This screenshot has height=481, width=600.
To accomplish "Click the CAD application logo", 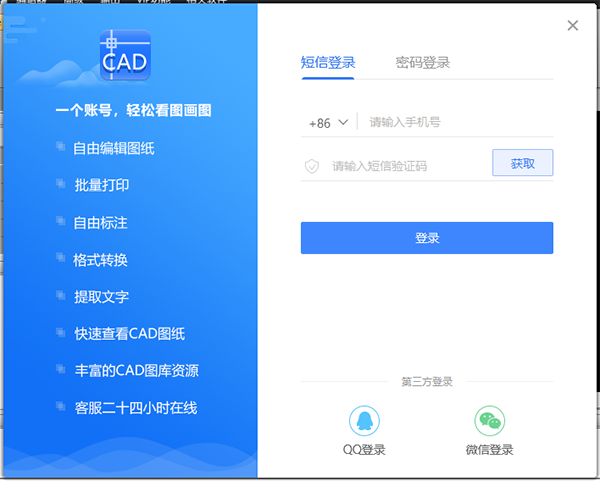I will click(x=125, y=55).
